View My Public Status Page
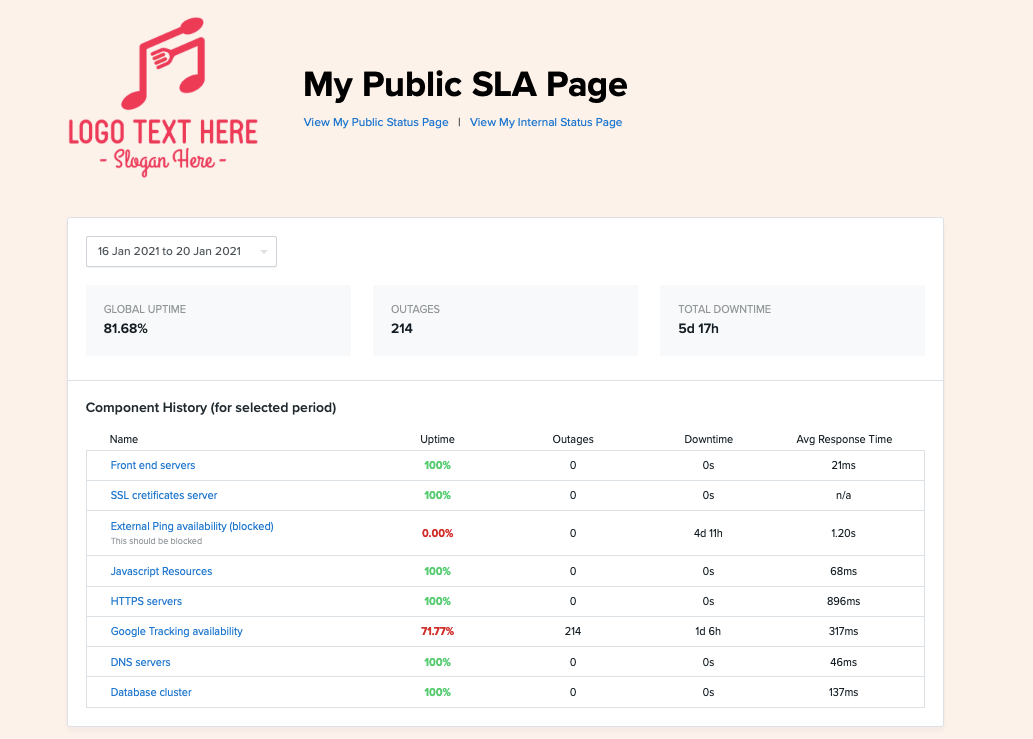Screen dimensions: 1033x739 375,122
